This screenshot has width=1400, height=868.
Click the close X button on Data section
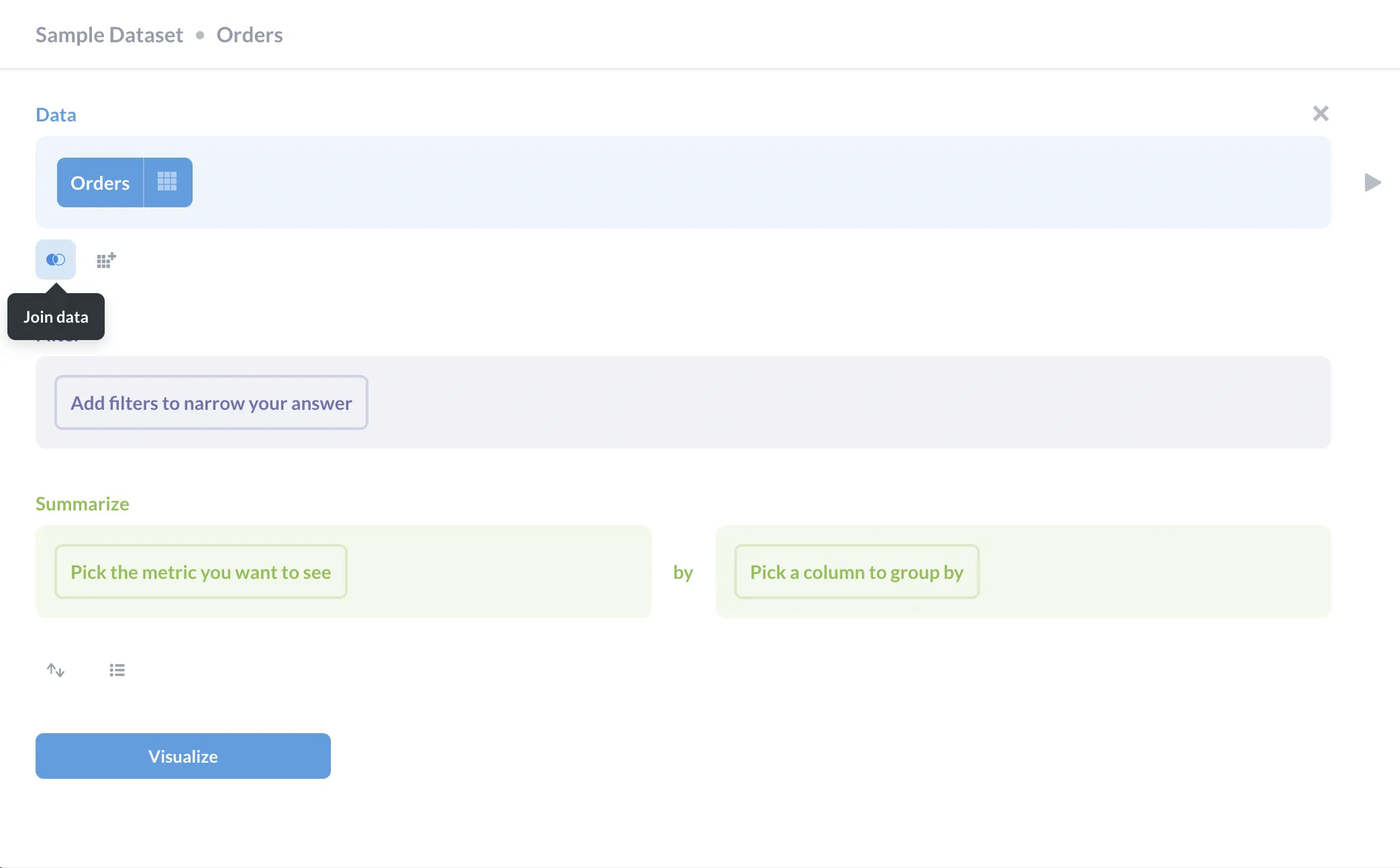1321,113
